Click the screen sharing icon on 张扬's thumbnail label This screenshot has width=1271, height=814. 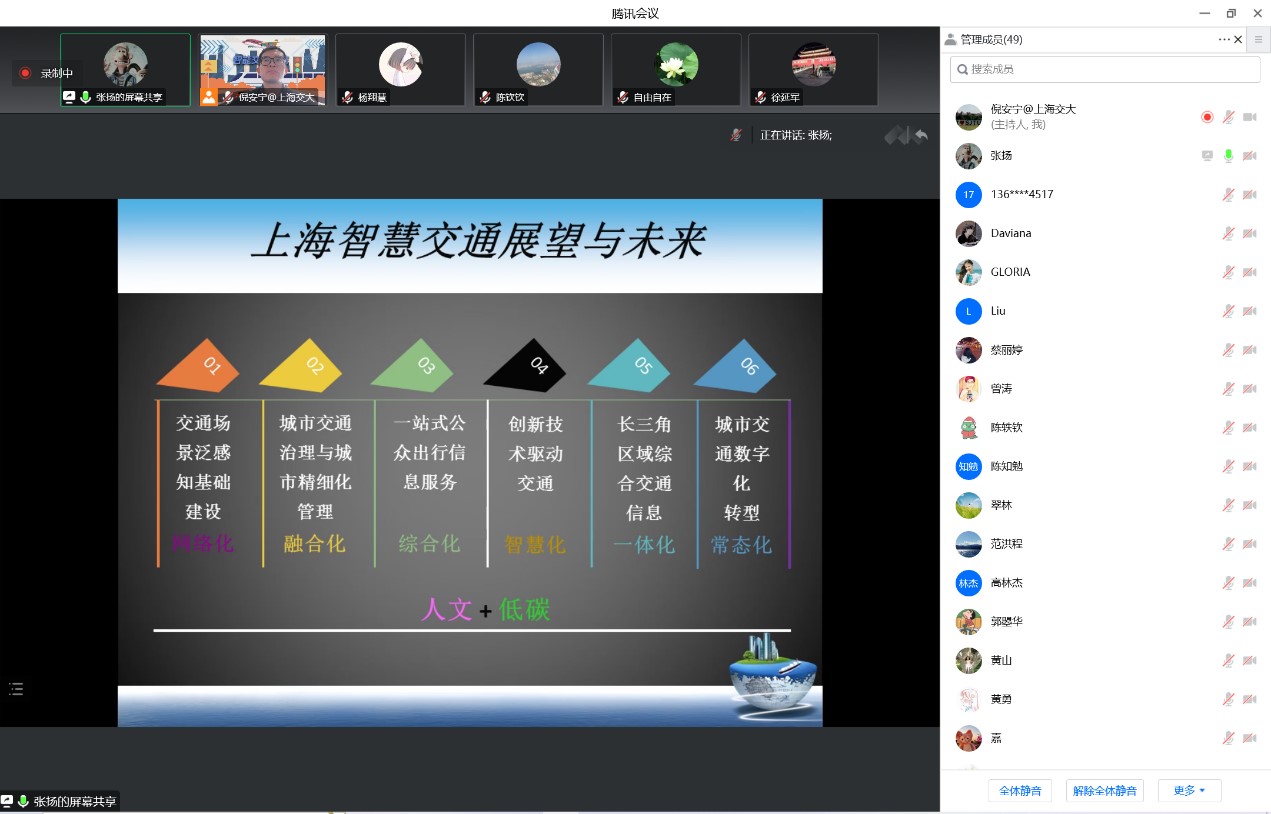70,97
